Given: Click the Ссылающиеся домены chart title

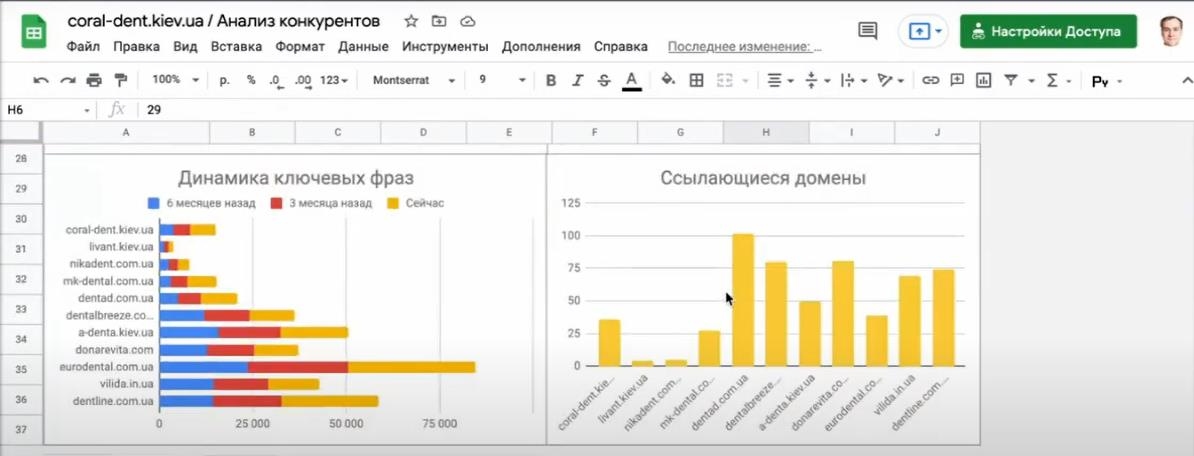Looking at the screenshot, I should (x=763, y=179).
